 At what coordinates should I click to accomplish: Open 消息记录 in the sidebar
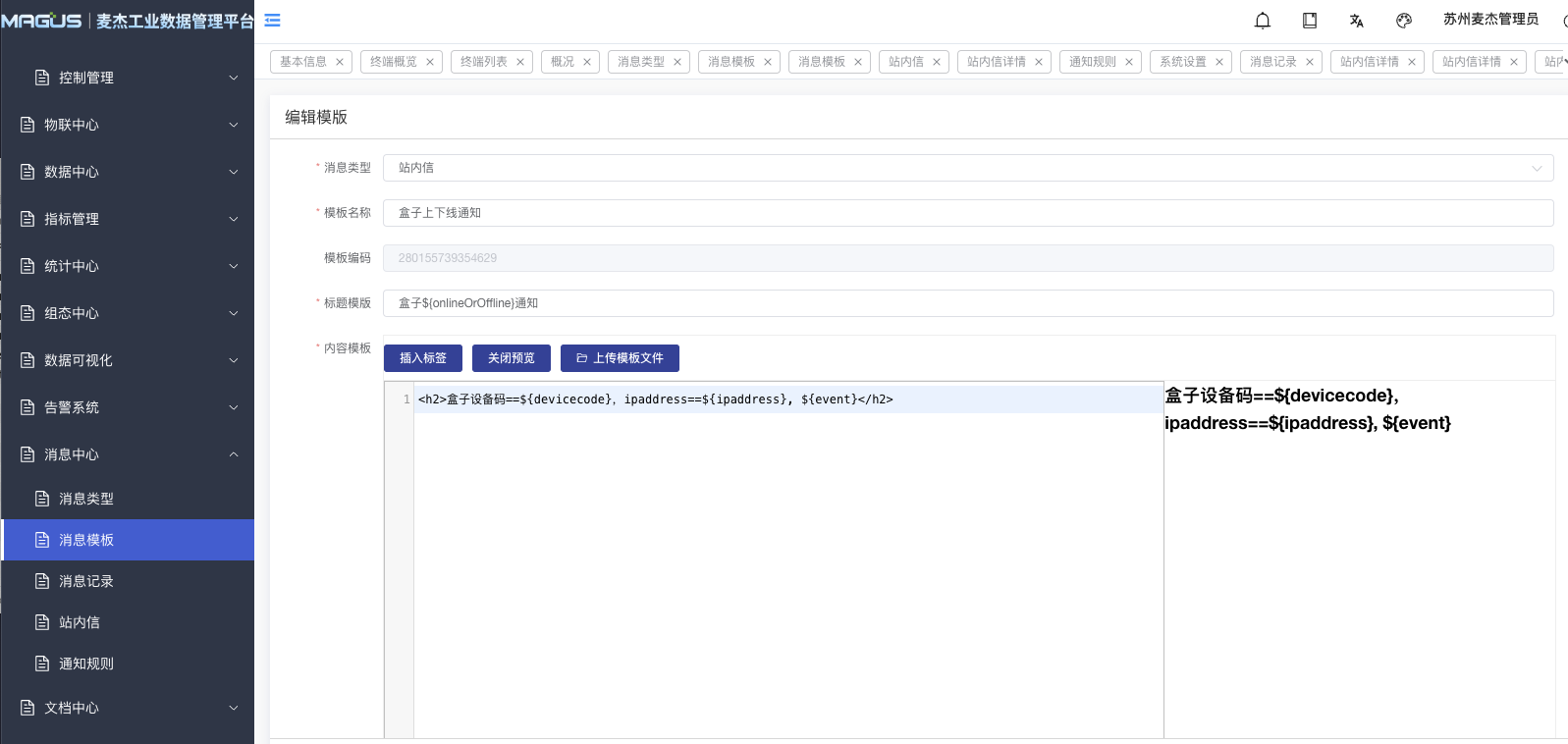coord(128,581)
